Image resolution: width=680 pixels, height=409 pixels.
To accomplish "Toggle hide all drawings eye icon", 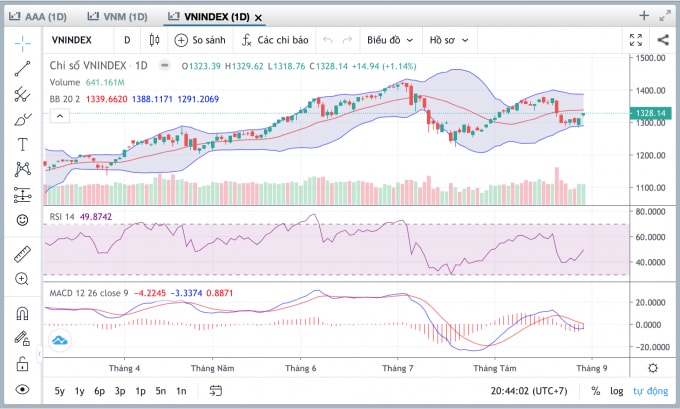I will [23, 389].
